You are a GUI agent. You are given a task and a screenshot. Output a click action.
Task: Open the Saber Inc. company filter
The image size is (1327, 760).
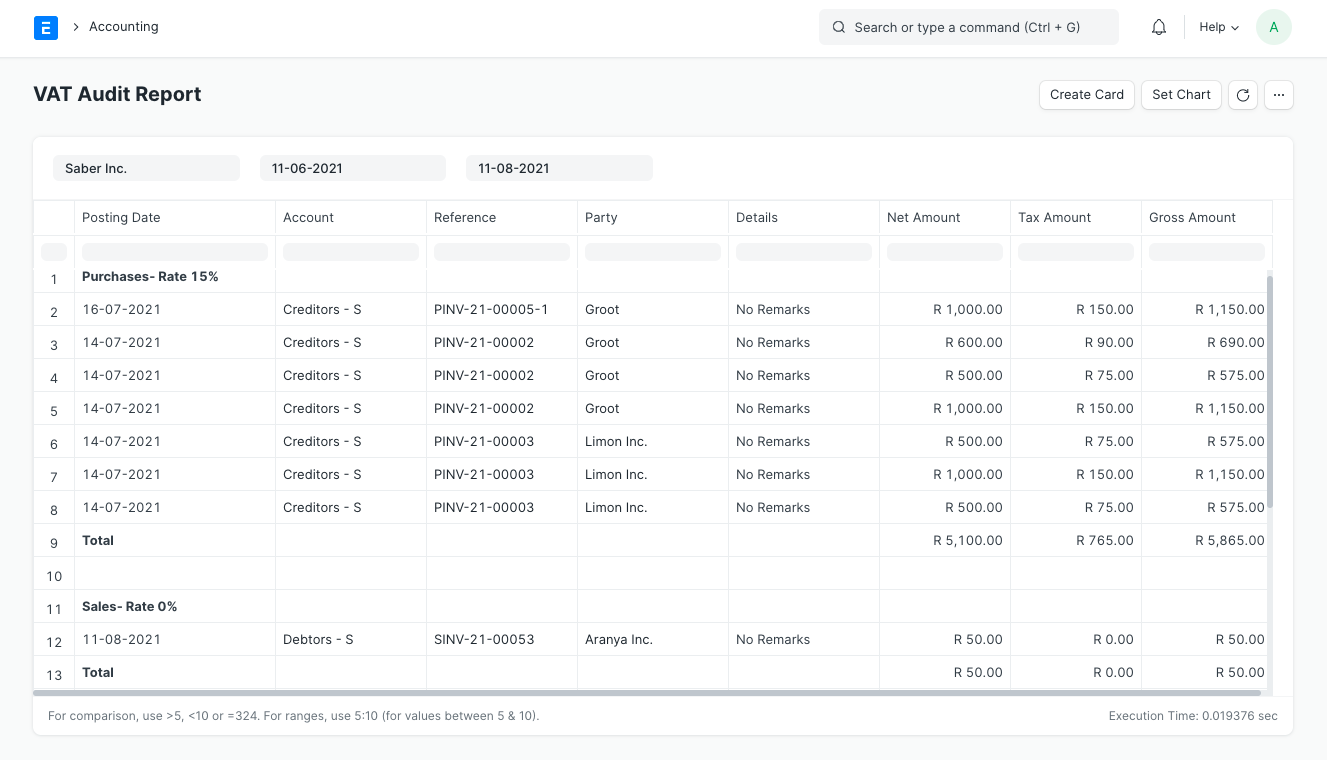click(146, 168)
